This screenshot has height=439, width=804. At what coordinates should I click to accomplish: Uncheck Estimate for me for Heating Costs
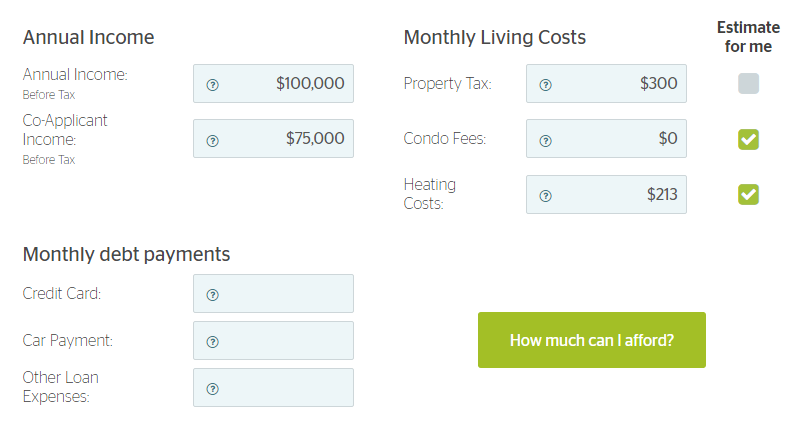748,194
